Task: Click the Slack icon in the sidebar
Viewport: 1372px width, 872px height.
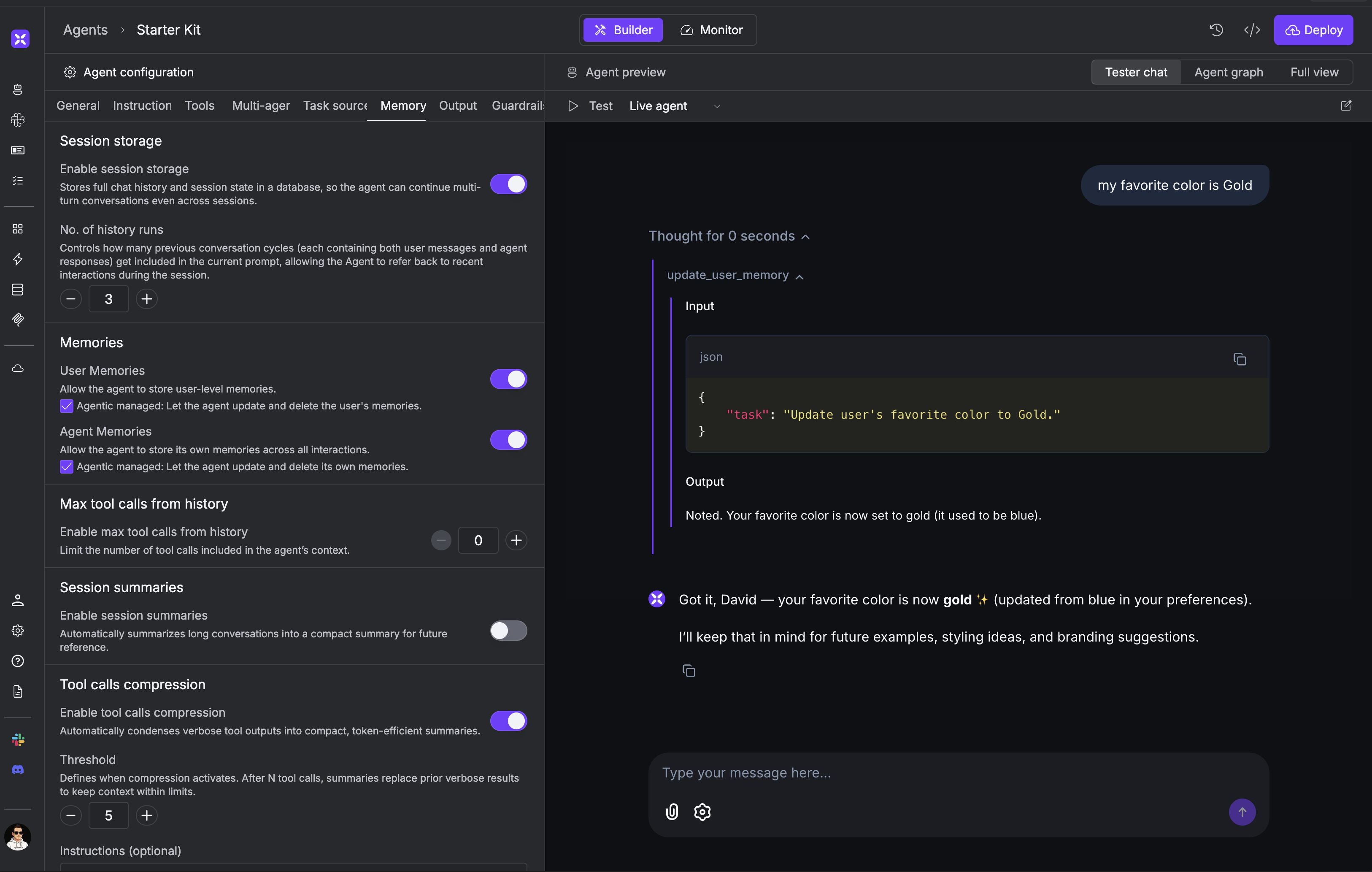Action: (18, 740)
